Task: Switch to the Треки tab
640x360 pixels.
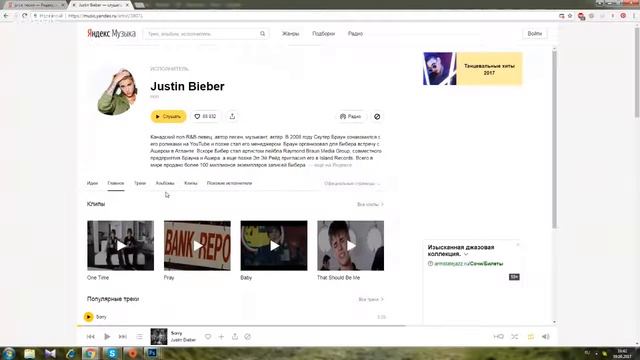Action: pos(140,183)
